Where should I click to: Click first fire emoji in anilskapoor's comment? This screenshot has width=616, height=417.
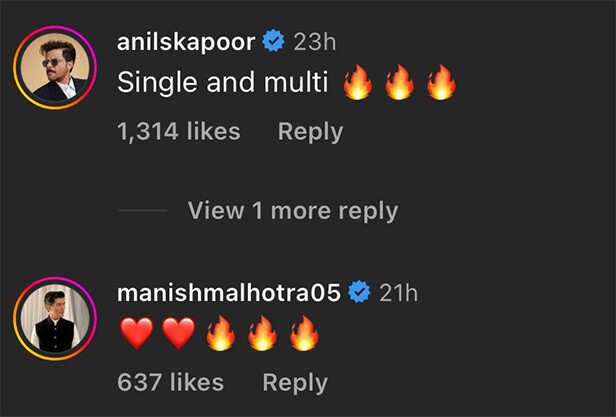pyautogui.click(x=358, y=83)
